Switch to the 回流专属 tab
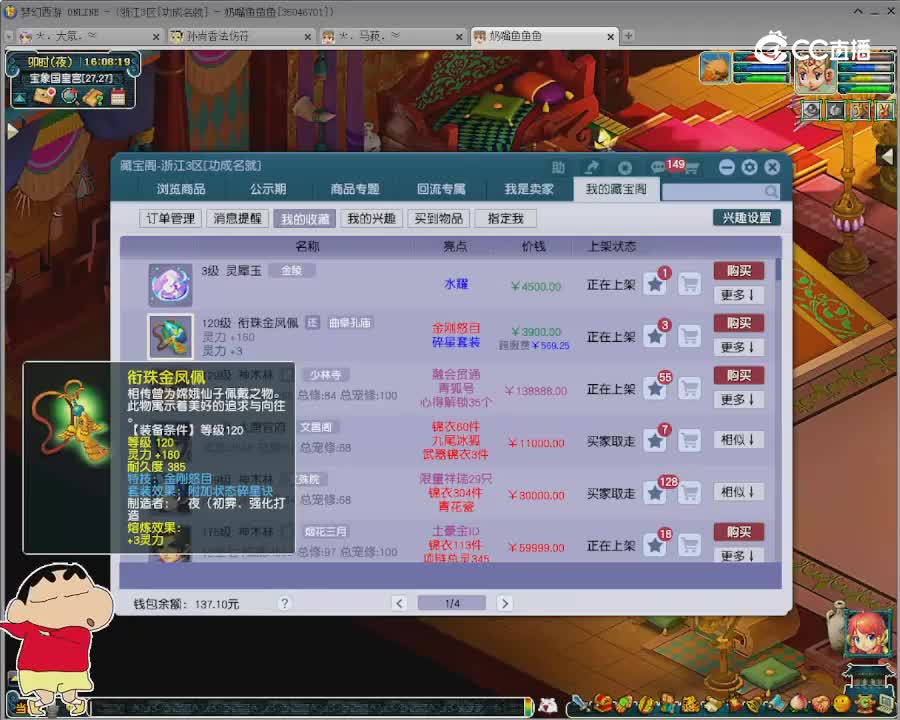Image resolution: width=900 pixels, height=720 pixels. point(441,189)
